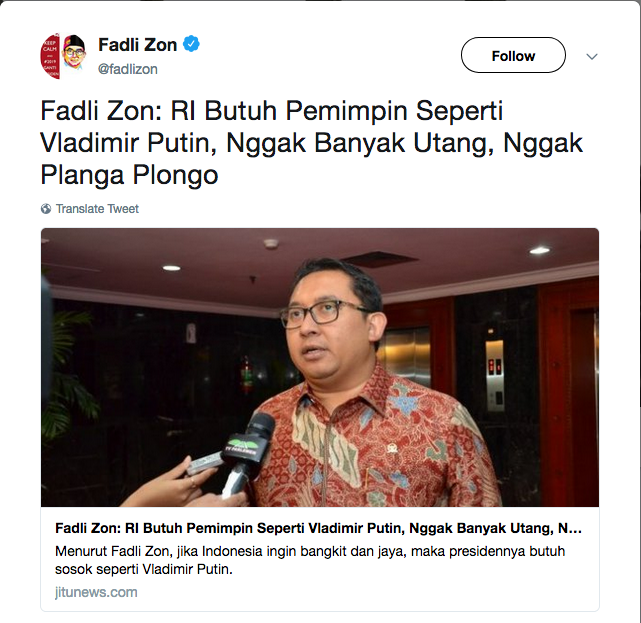Follow the @fadlizon account
This screenshot has width=641, height=623.
[513, 55]
